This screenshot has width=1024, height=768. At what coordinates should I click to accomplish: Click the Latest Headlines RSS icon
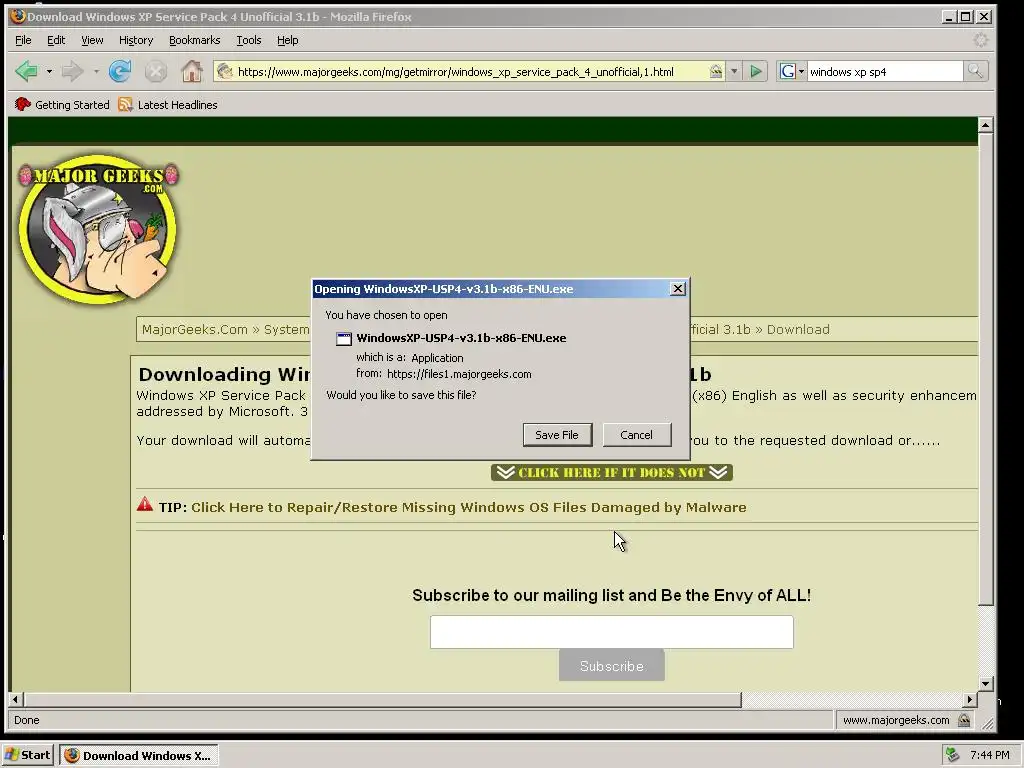pos(125,104)
